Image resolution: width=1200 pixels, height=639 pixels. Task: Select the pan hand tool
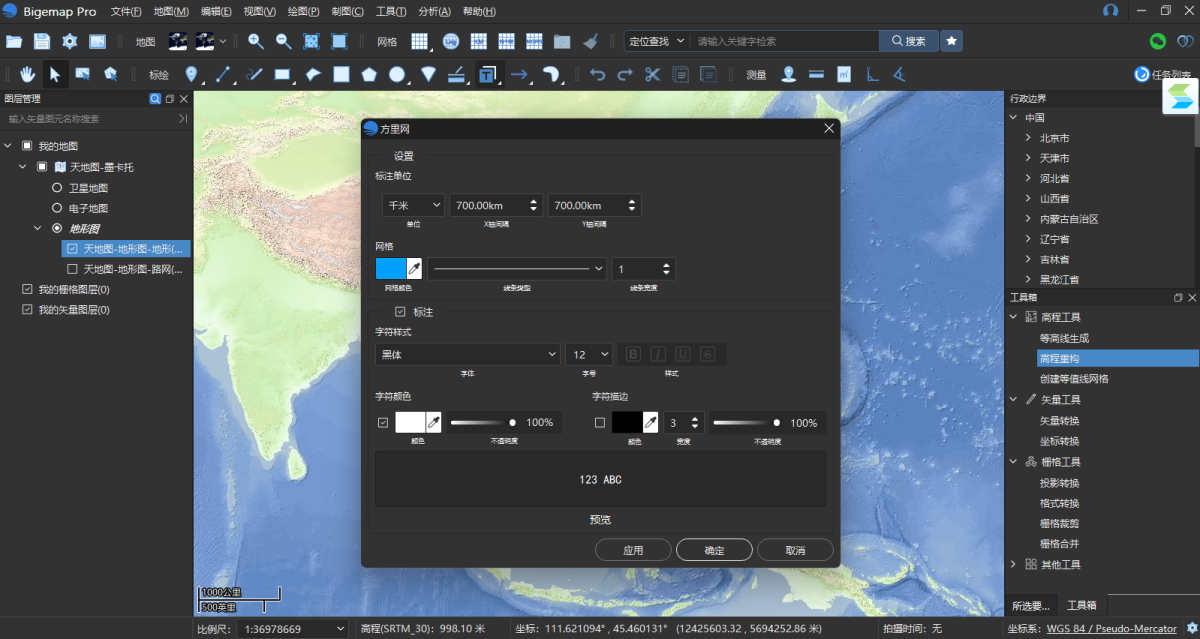point(28,74)
